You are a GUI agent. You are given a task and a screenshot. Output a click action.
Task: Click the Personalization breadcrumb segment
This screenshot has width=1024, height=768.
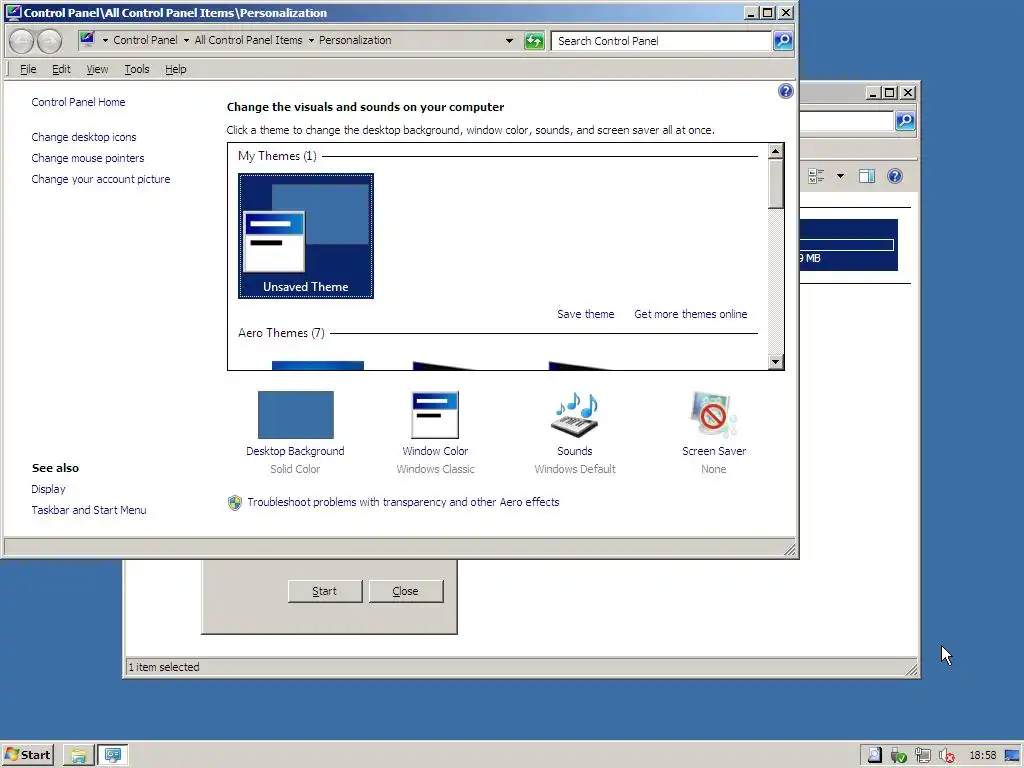[355, 40]
